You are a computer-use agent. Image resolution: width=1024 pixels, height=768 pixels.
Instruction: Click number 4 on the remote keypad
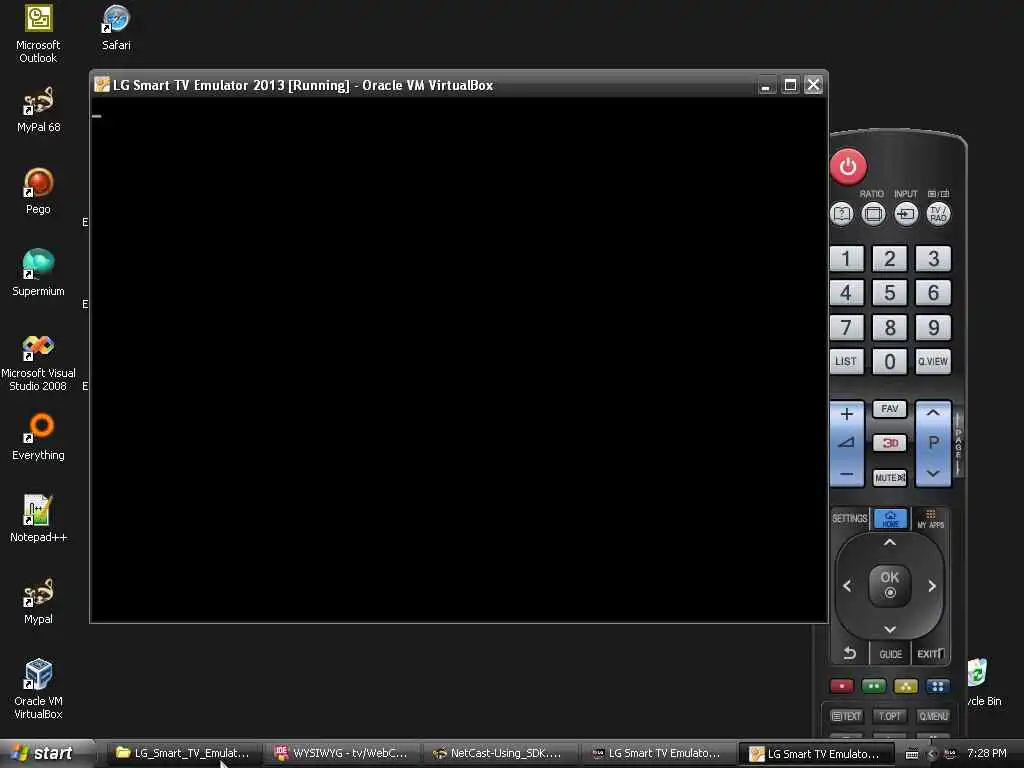point(846,293)
